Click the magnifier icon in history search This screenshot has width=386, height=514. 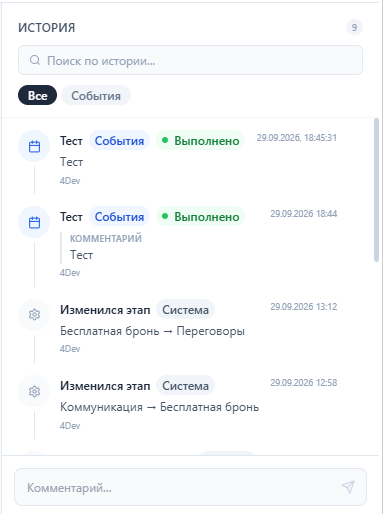(35, 60)
